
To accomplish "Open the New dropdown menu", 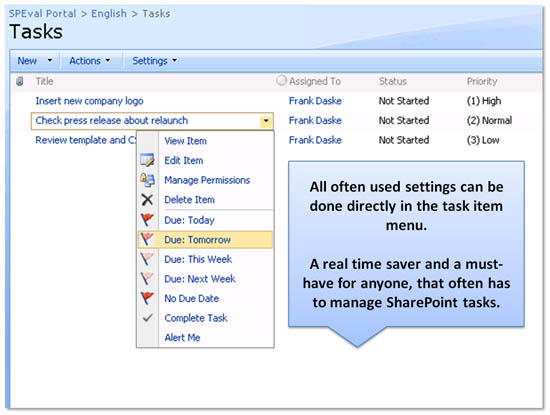I will click(35, 61).
